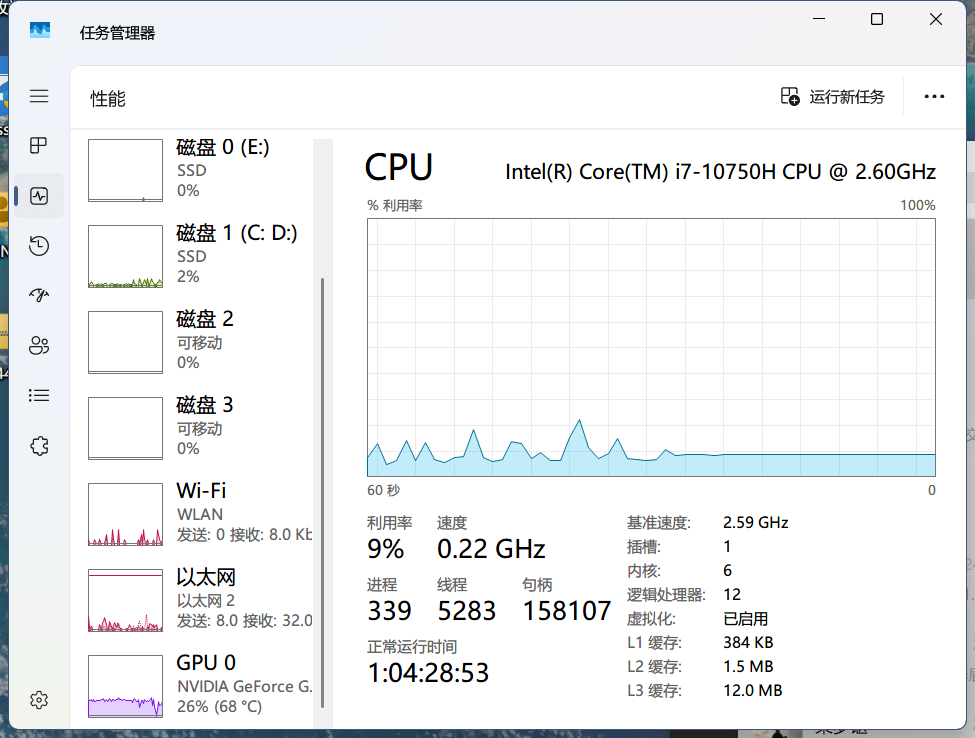Open the Startup apps page icon
Image resolution: width=975 pixels, height=738 pixels.
[x=39, y=295]
